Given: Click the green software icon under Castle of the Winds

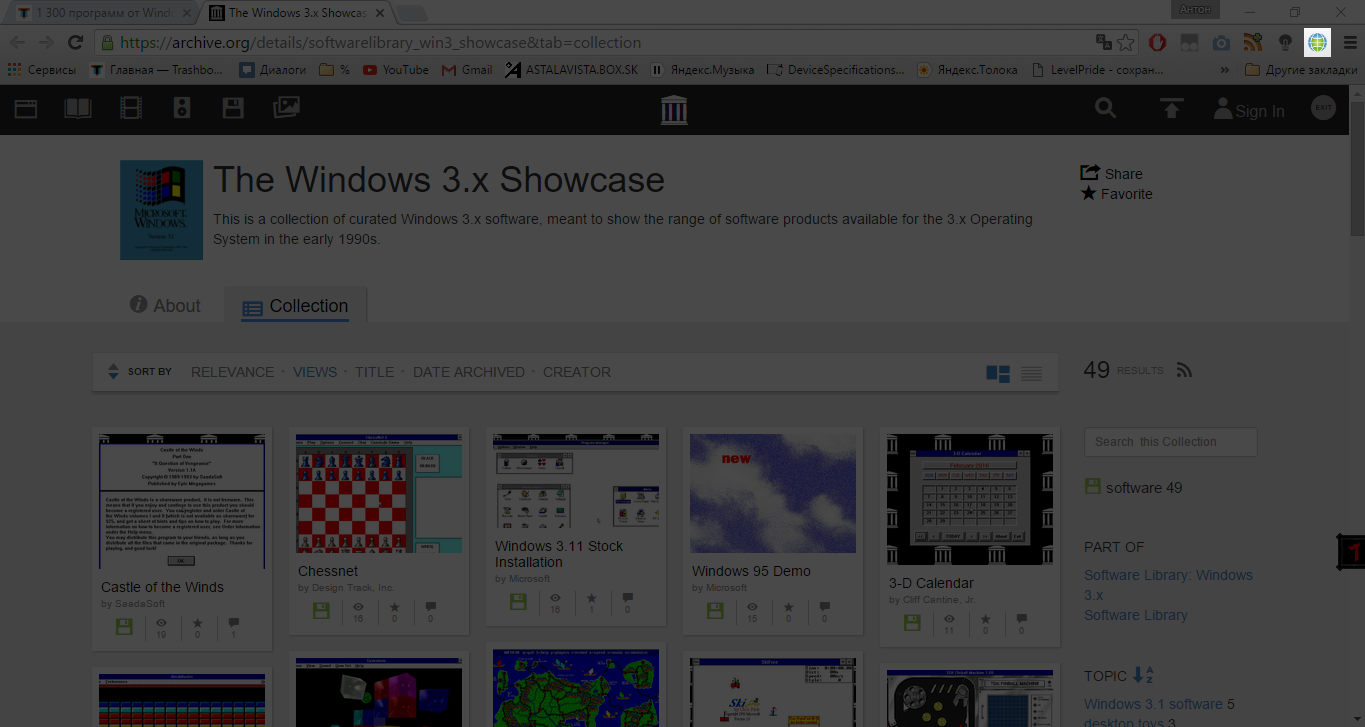Looking at the screenshot, I should pyautogui.click(x=123, y=627).
